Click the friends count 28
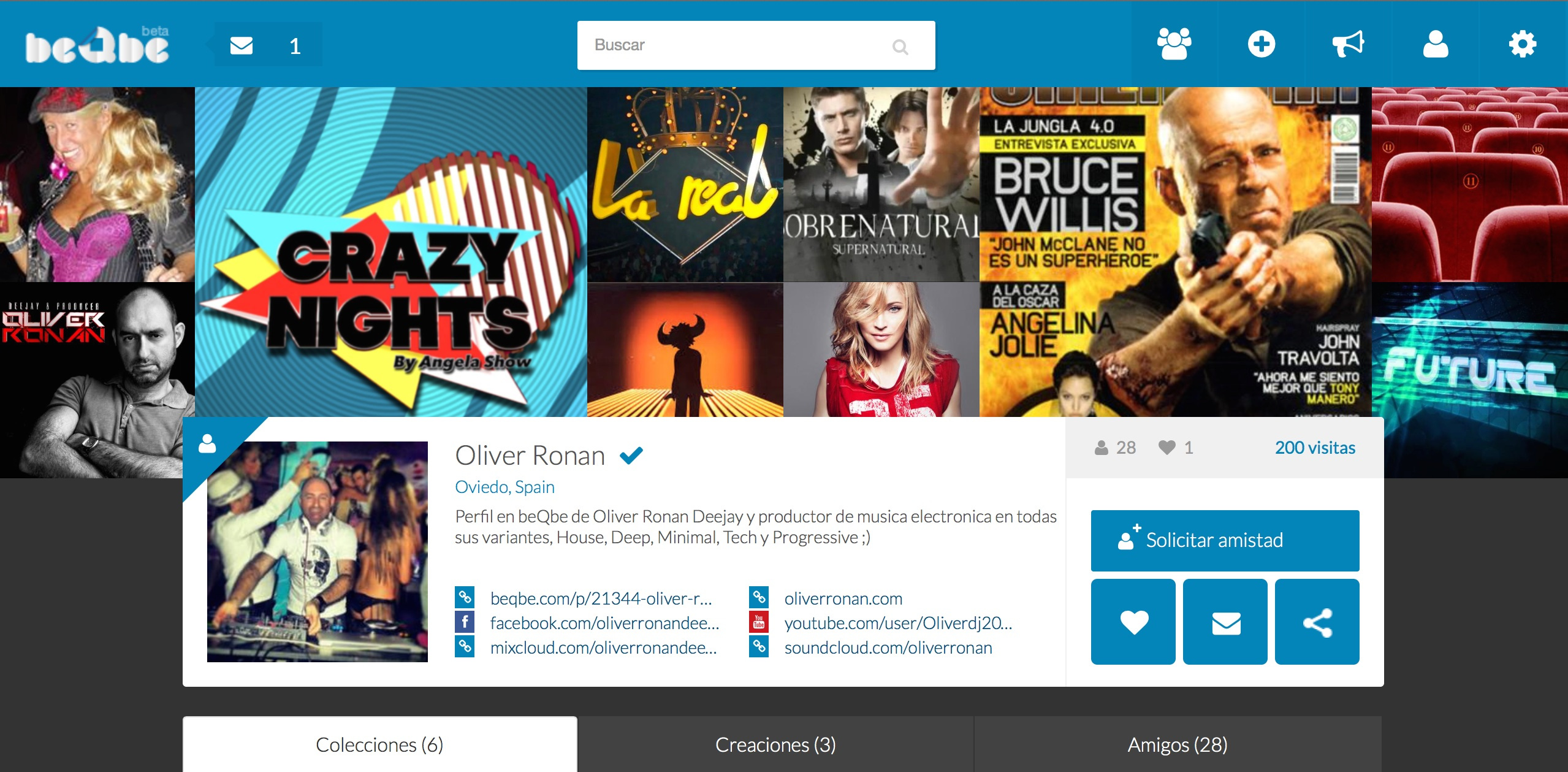Image resolution: width=1568 pixels, height=772 pixels. tap(1115, 448)
